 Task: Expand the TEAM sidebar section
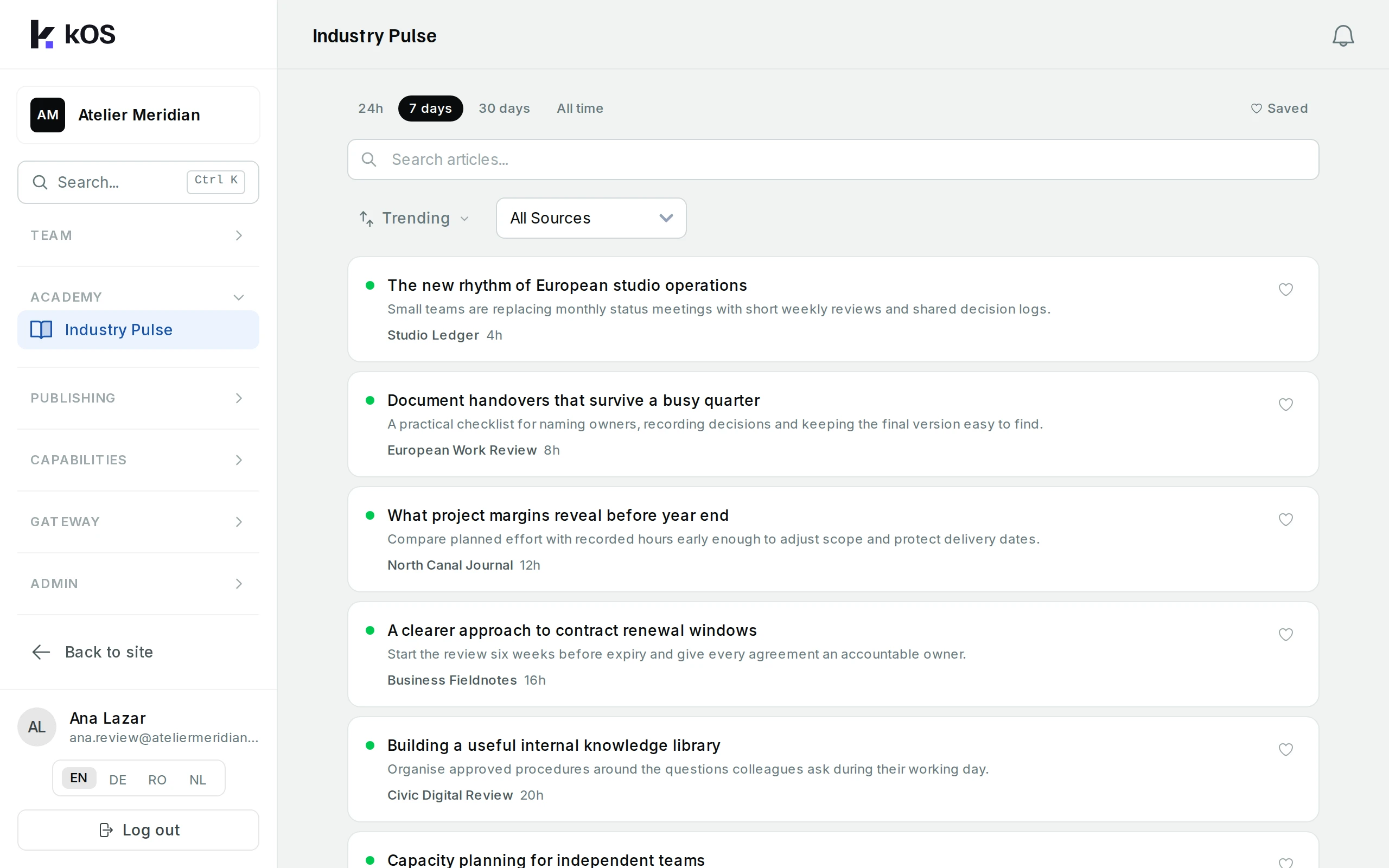[x=138, y=235]
